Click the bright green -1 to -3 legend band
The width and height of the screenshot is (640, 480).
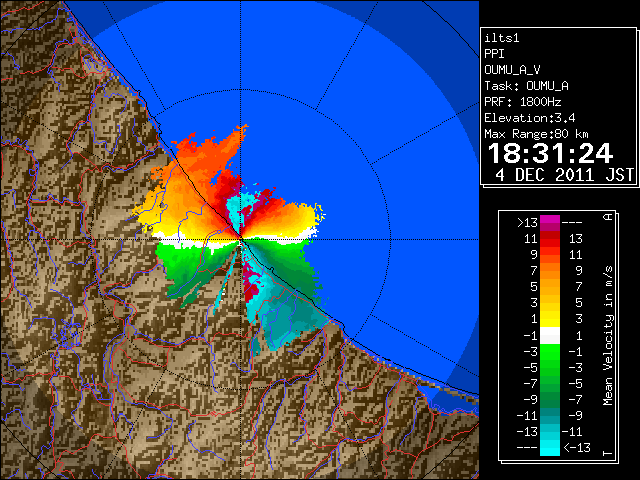point(550,352)
